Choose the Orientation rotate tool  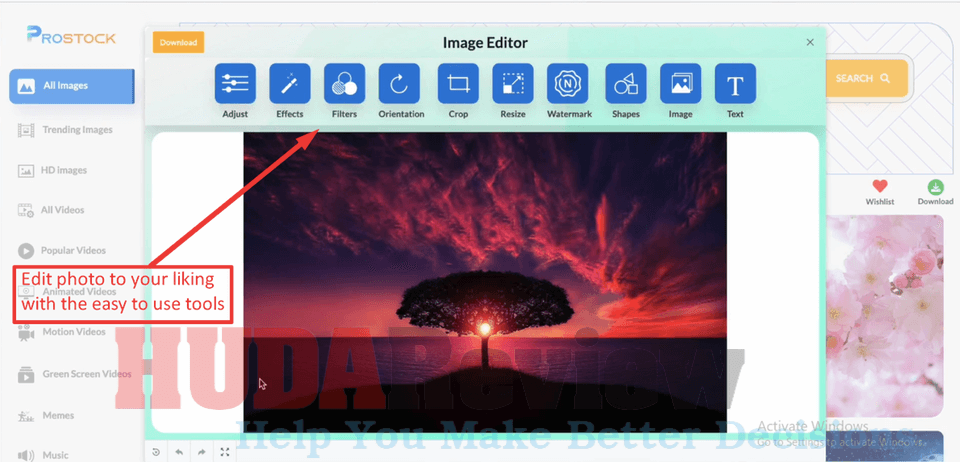pyautogui.click(x=399, y=84)
